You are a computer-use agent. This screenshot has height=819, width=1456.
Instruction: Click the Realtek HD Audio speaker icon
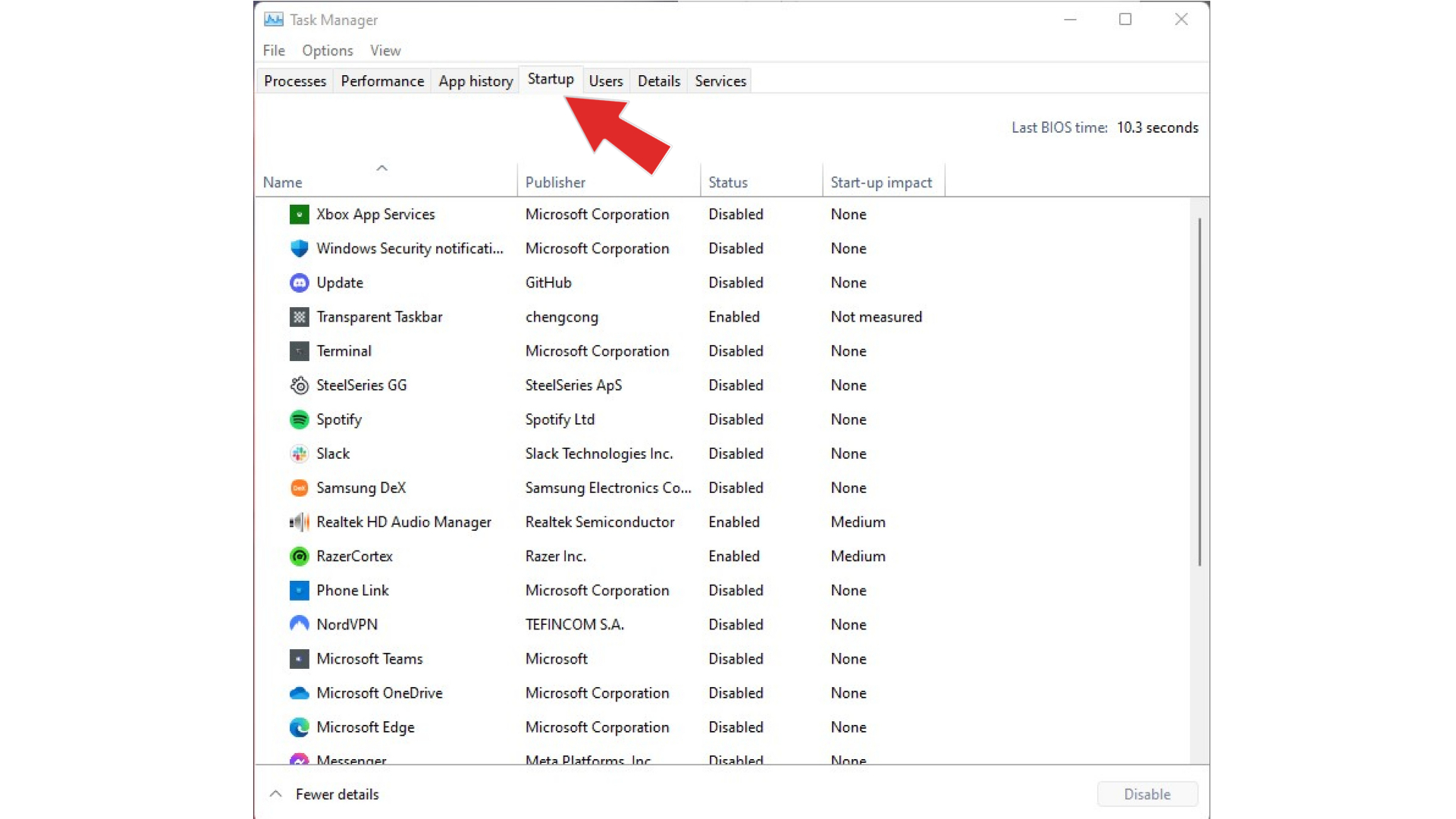click(300, 522)
